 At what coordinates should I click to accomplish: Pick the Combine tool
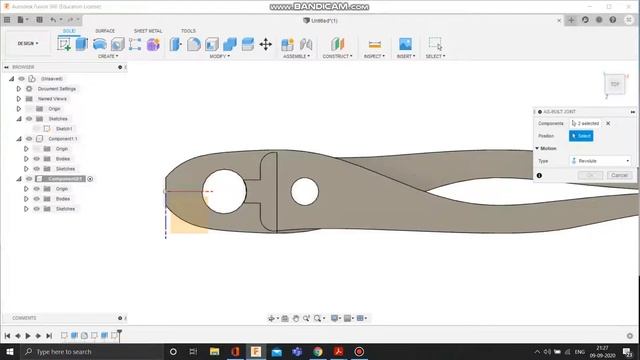230,44
